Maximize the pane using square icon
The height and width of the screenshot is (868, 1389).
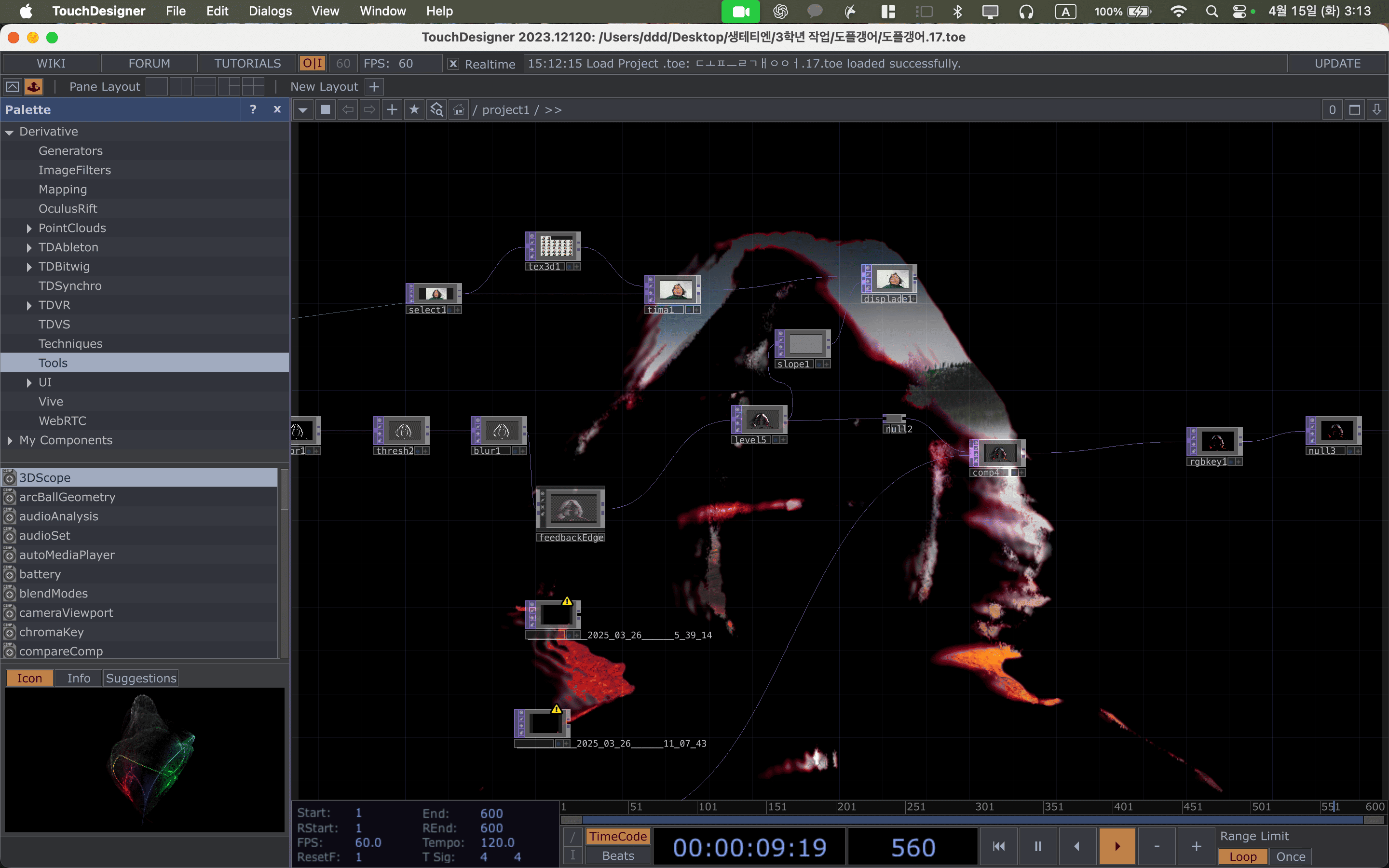[x=1355, y=109]
